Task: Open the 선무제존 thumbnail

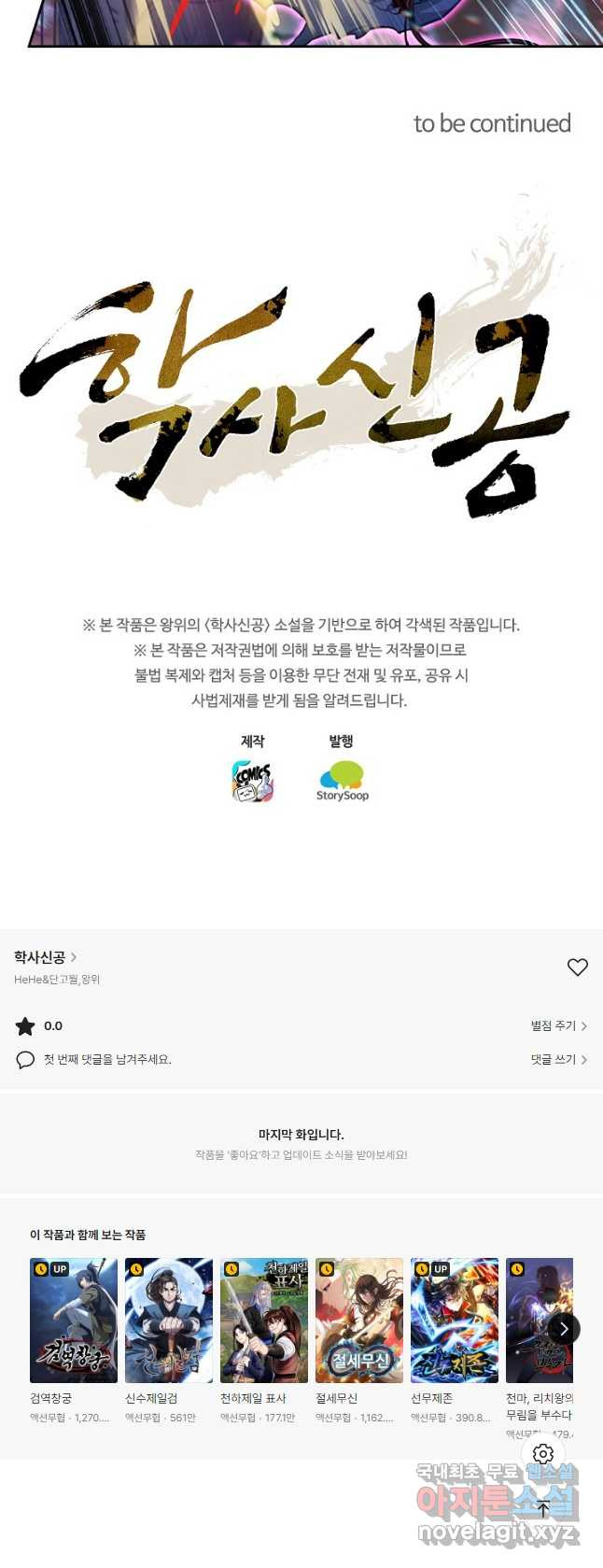Action: pos(455,1321)
